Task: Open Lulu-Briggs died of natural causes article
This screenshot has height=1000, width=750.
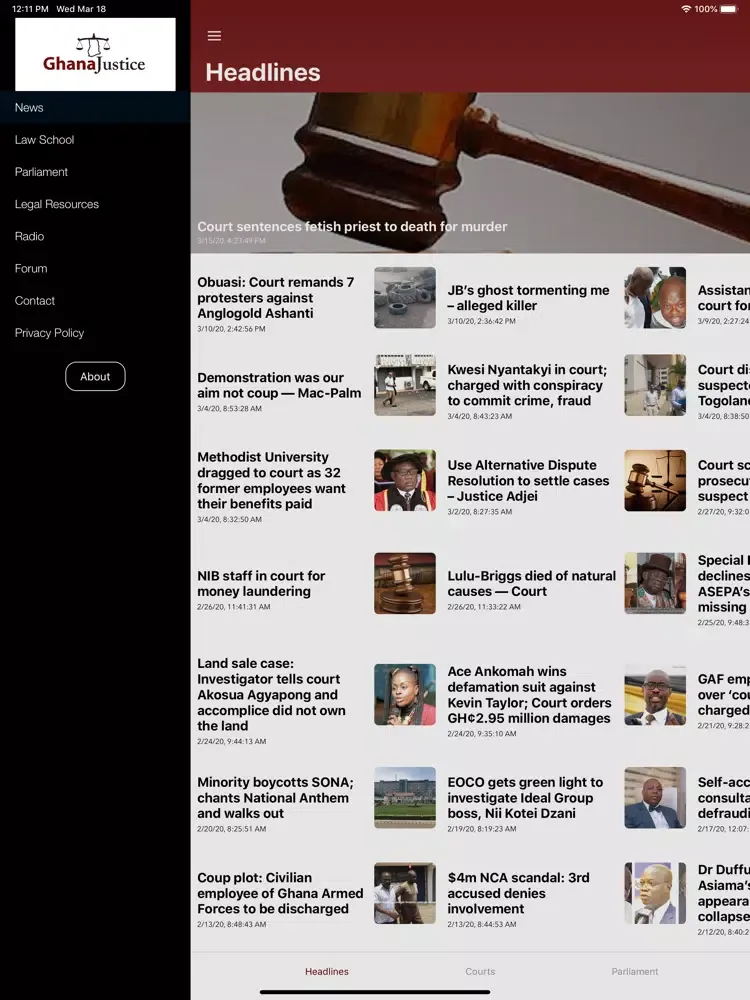Action: 531,584
